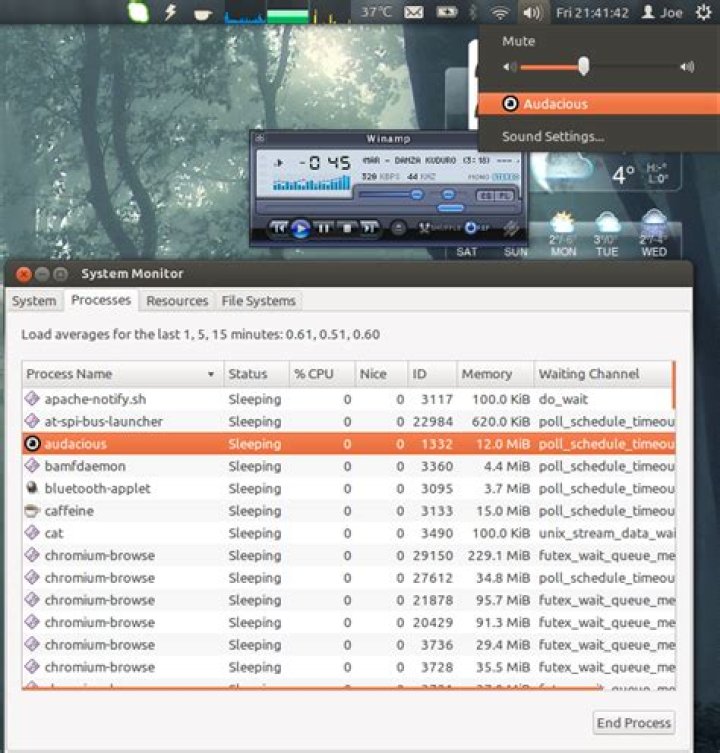The width and height of the screenshot is (720, 753).
Task: Open Sound Settings from the sound menu
Action: coord(553,137)
